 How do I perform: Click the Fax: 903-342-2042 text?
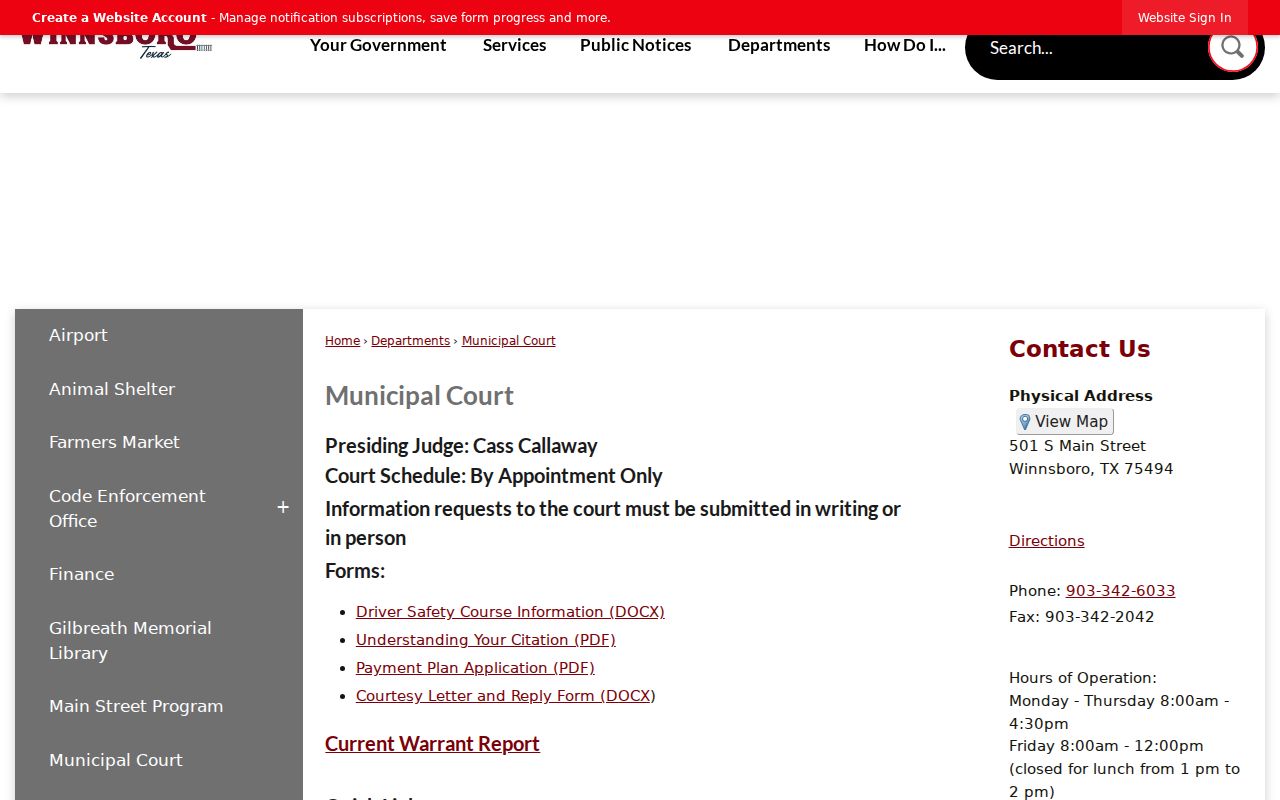coord(1081,617)
